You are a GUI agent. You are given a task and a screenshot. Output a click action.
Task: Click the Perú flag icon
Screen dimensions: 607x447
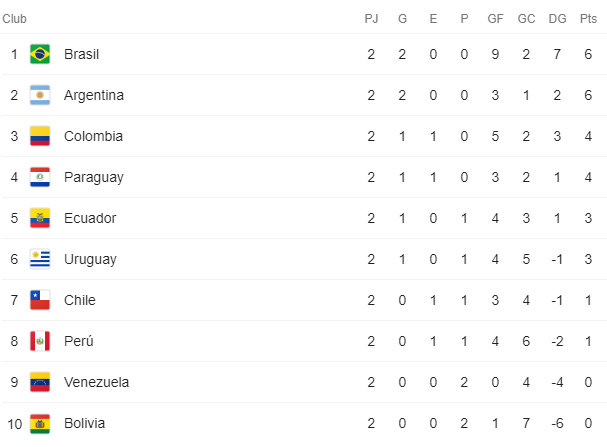tap(40, 341)
